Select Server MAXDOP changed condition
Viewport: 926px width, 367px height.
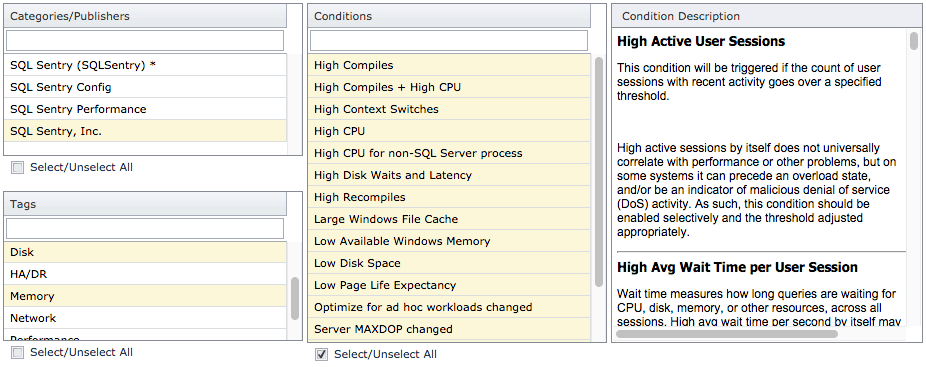point(449,329)
